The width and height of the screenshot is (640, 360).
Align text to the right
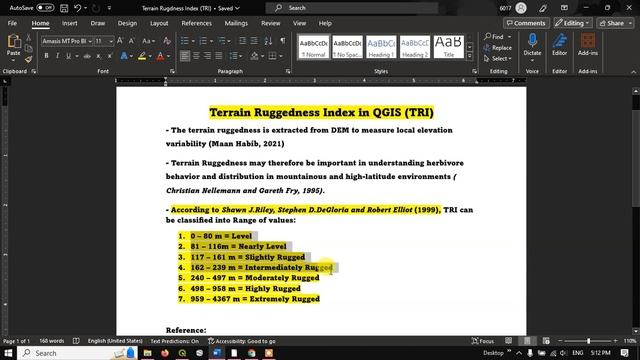coord(207,56)
